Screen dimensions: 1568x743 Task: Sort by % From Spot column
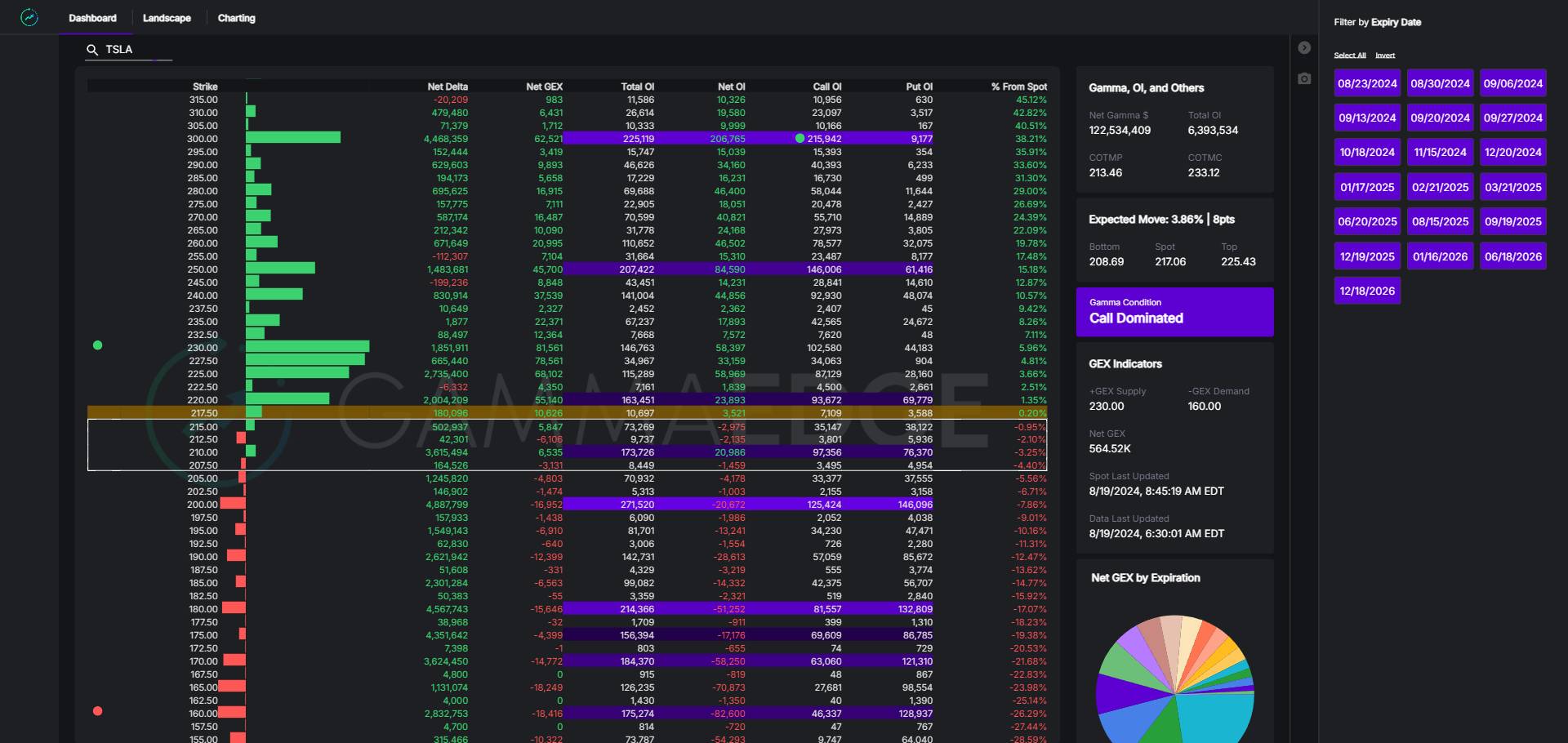(x=1018, y=87)
